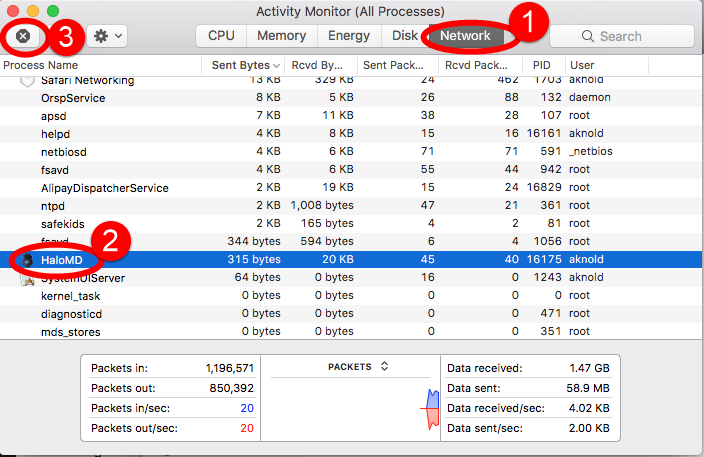Switch to the CPU tab

click(x=221, y=36)
